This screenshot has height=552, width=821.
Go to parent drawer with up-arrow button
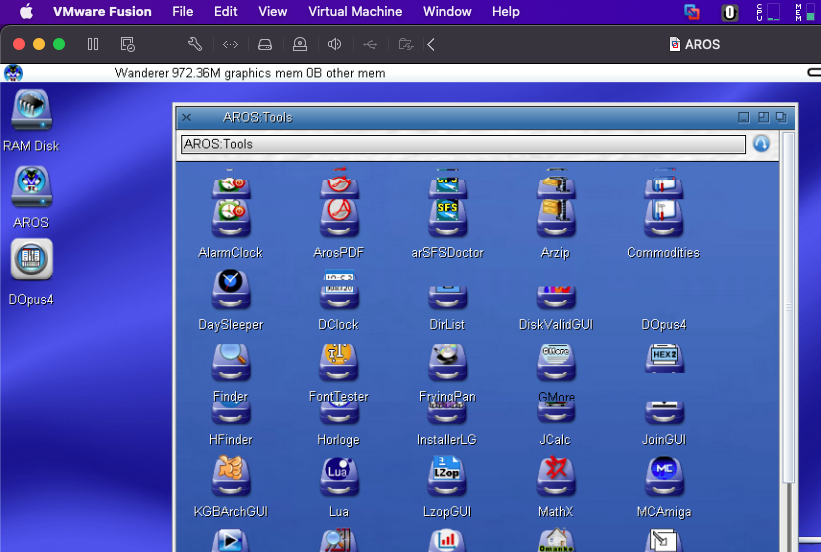(x=761, y=144)
